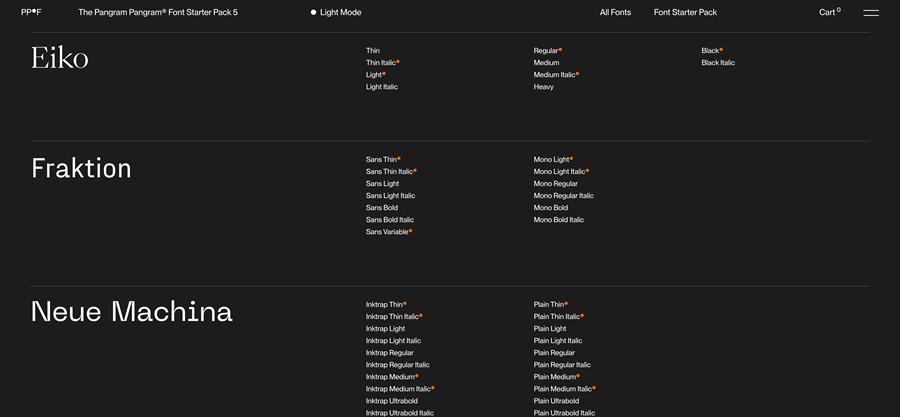Pick Fraktion Sans Light Italic
900x417 pixels.
click(x=390, y=196)
